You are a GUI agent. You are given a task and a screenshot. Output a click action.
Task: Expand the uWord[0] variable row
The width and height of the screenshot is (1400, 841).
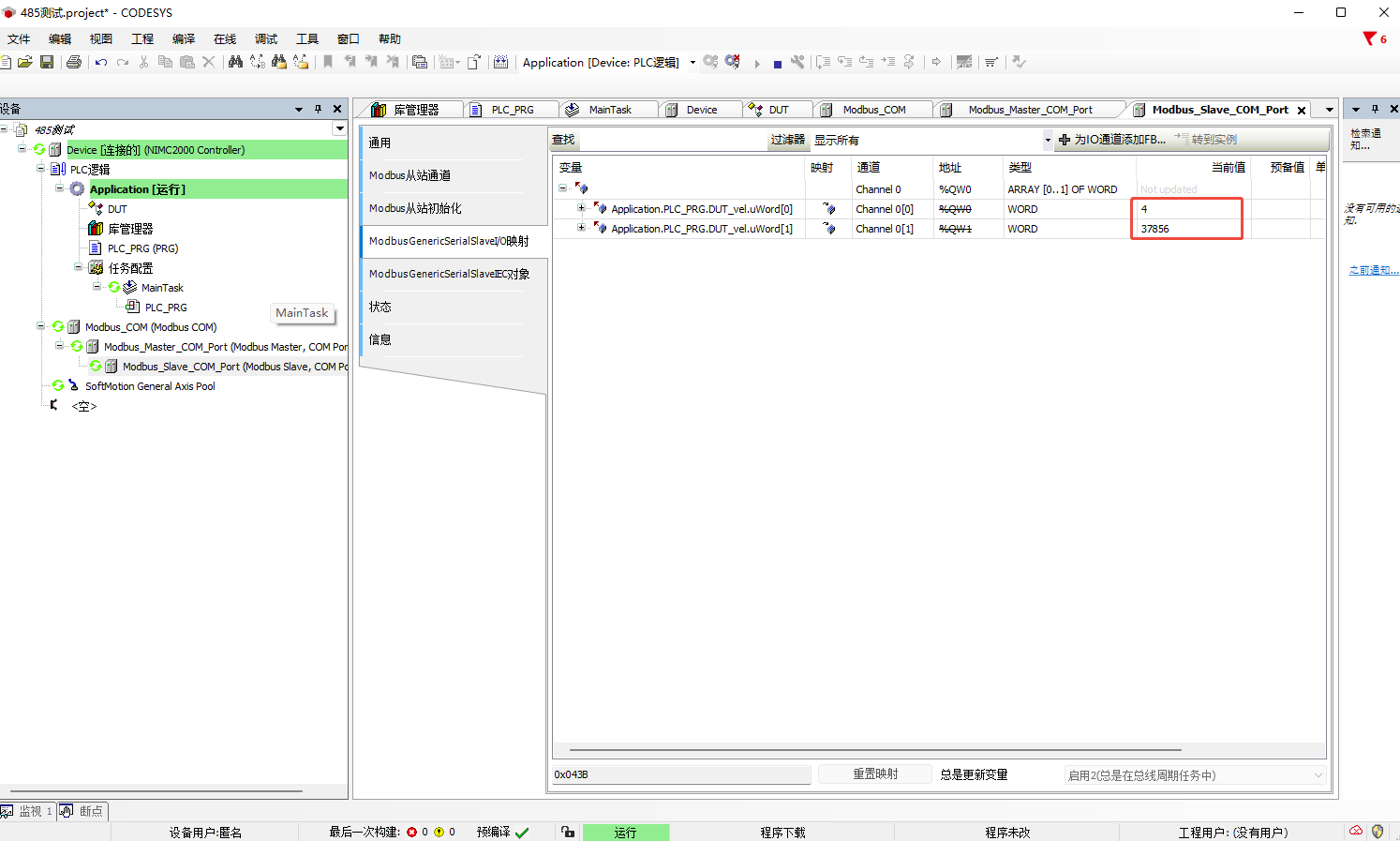(581, 208)
